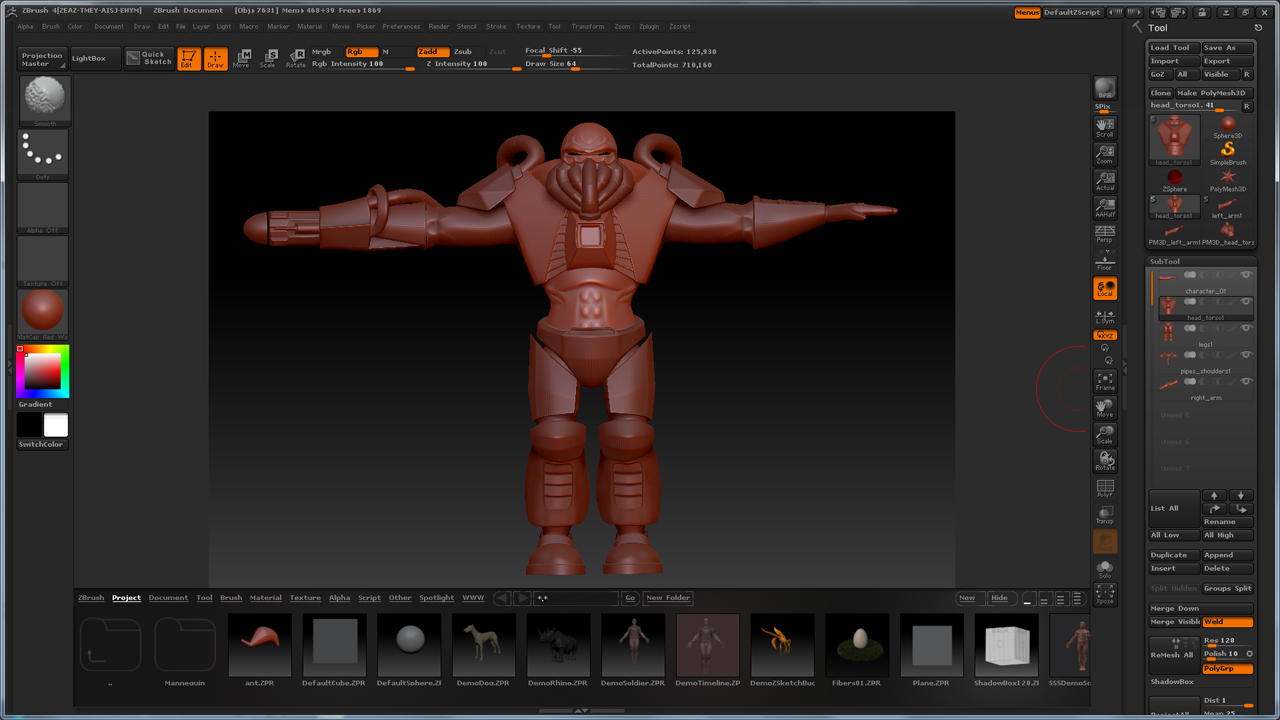The height and width of the screenshot is (720, 1280).
Task: Click the Groups Split button
Action: [1228, 588]
